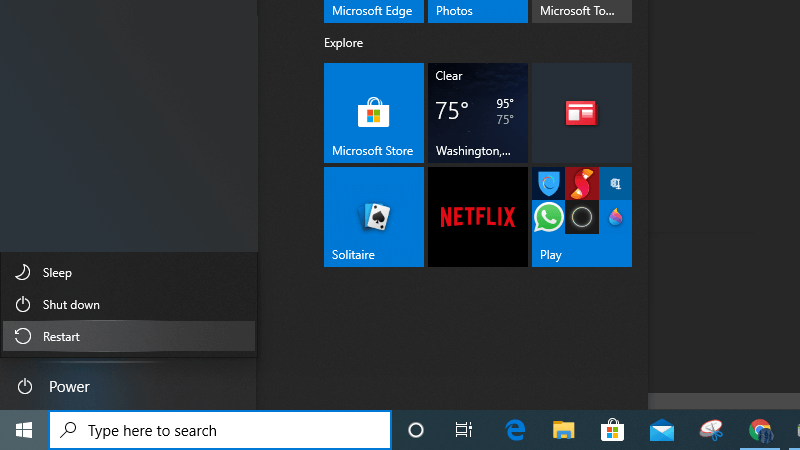This screenshot has height=450, width=800.
Task: Click the circular arrow Restart icon
Action: point(22,336)
